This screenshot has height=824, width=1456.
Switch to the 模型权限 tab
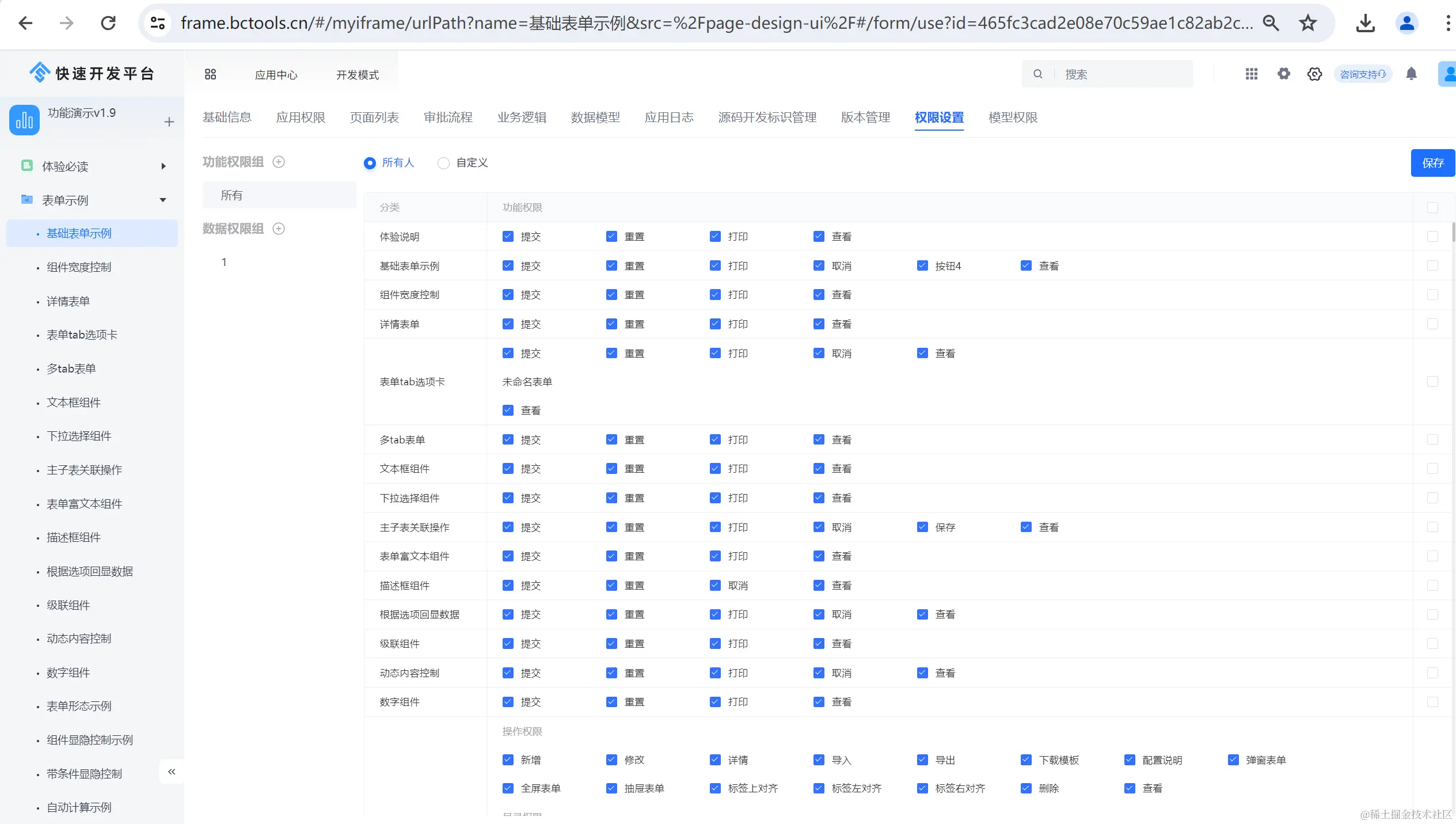pos(1013,117)
